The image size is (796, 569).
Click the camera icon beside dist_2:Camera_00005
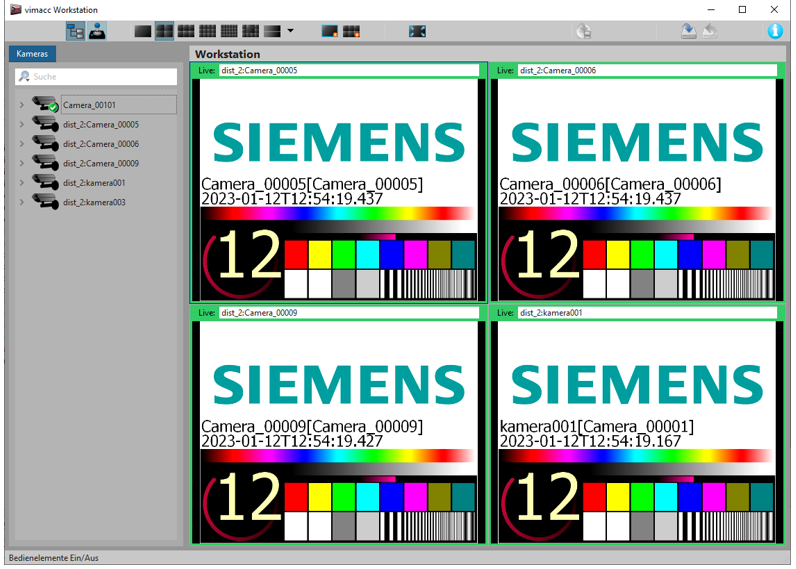(x=45, y=124)
